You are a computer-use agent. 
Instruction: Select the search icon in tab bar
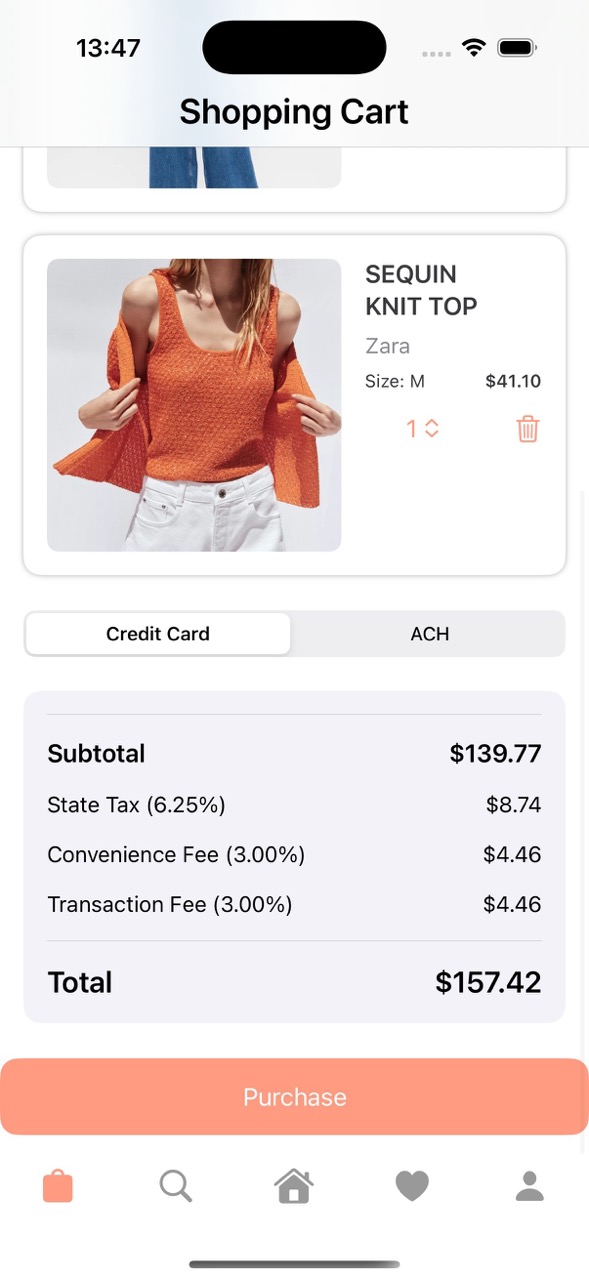click(175, 1186)
